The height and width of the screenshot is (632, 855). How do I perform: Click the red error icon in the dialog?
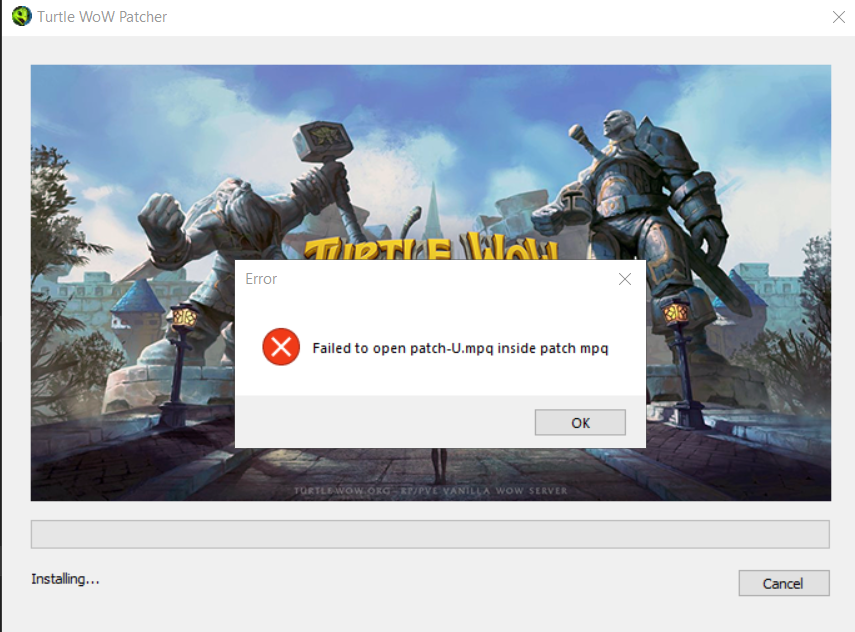tap(281, 347)
